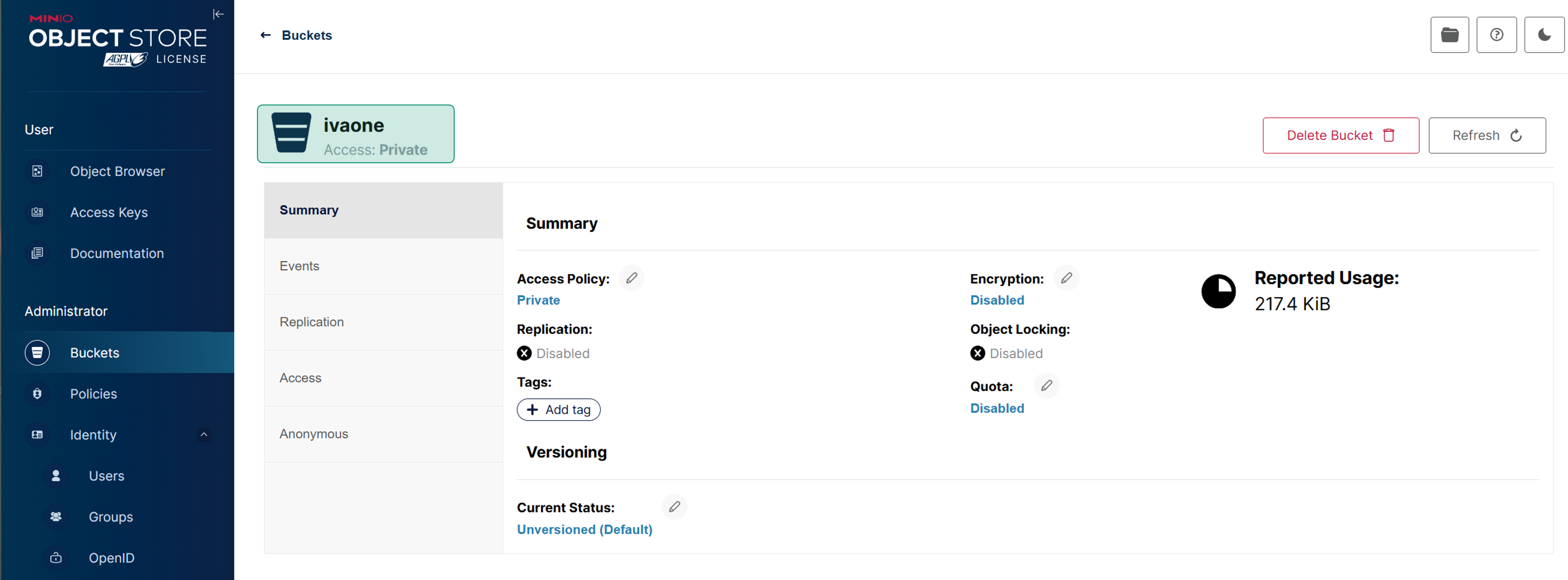Edit the Quota setting pencil icon
This screenshot has height=580, width=1568.
(1046, 386)
